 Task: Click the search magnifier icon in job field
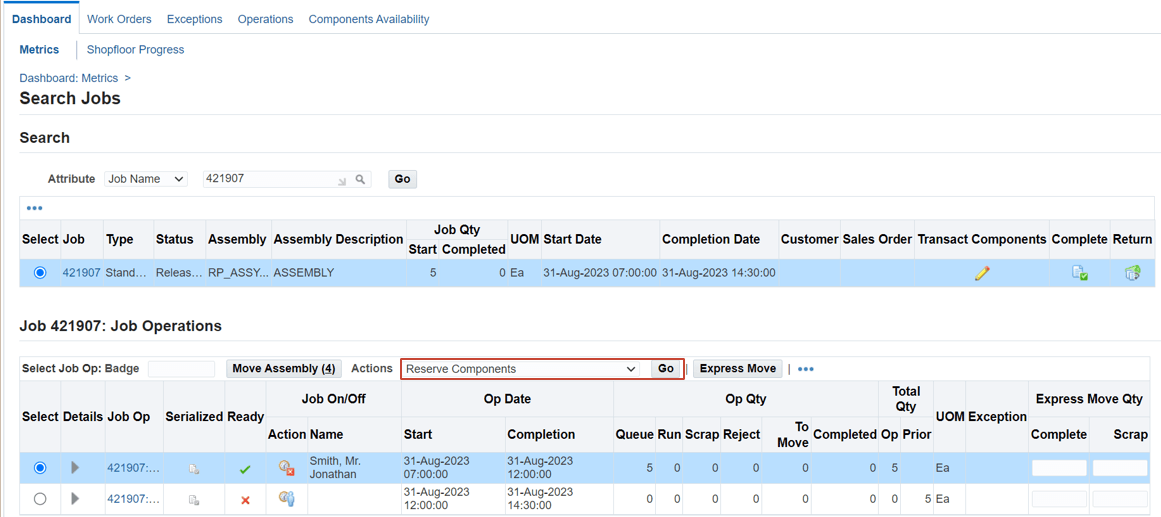[x=360, y=179]
